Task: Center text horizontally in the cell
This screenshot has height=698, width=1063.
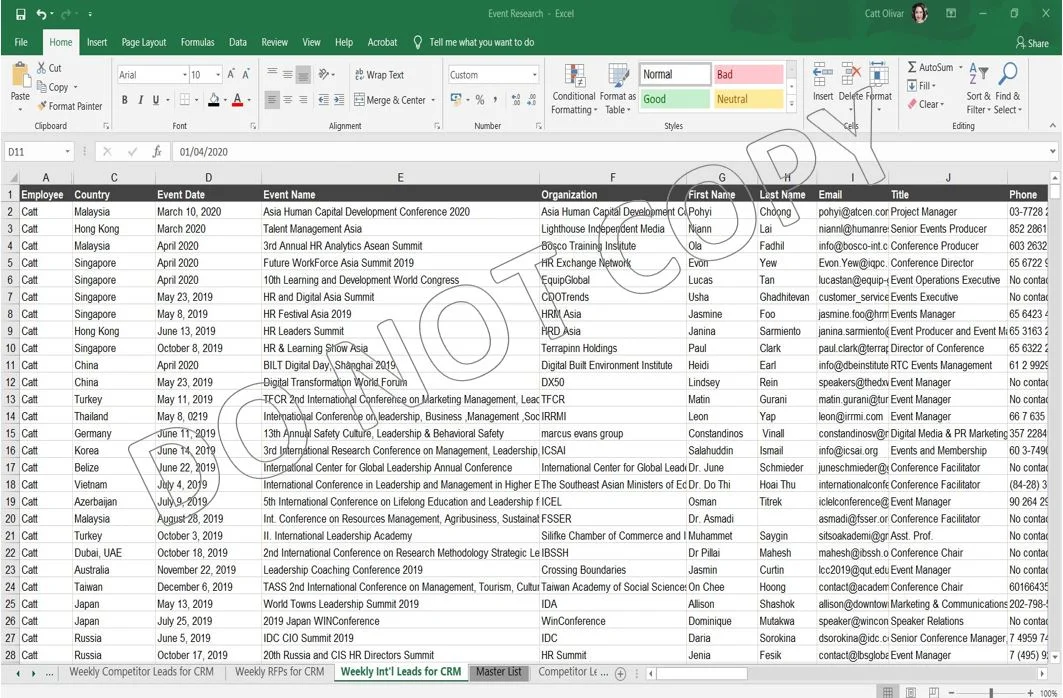Action: pos(287,100)
